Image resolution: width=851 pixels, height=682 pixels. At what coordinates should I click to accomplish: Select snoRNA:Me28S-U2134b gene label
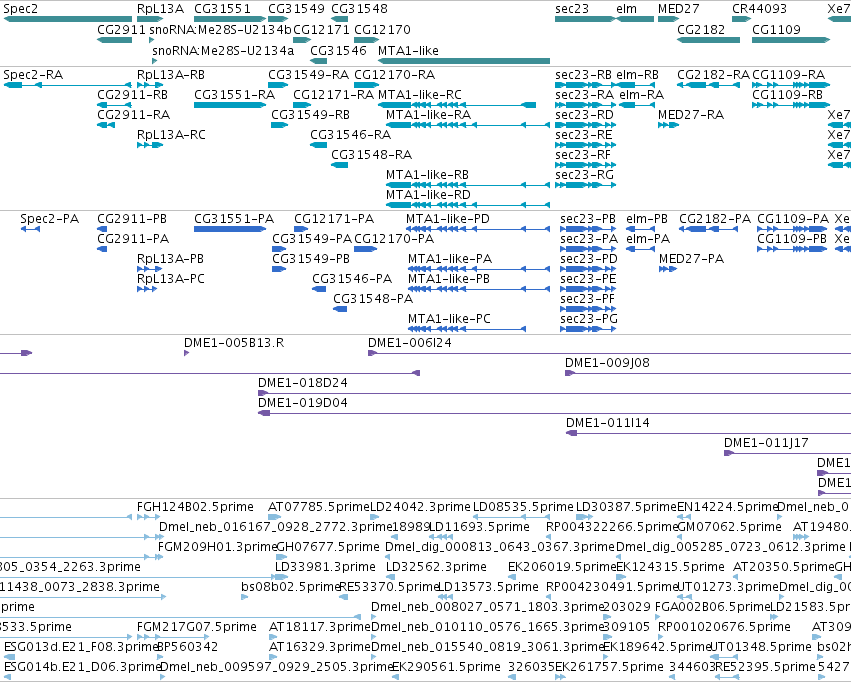coord(221,30)
